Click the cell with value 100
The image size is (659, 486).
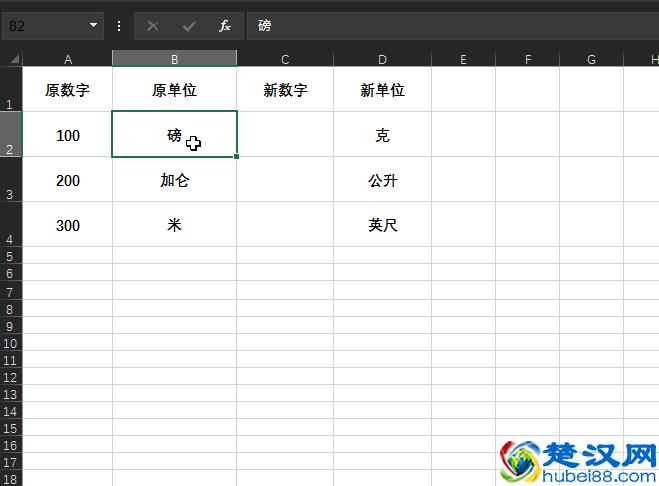[x=68, y=135]
